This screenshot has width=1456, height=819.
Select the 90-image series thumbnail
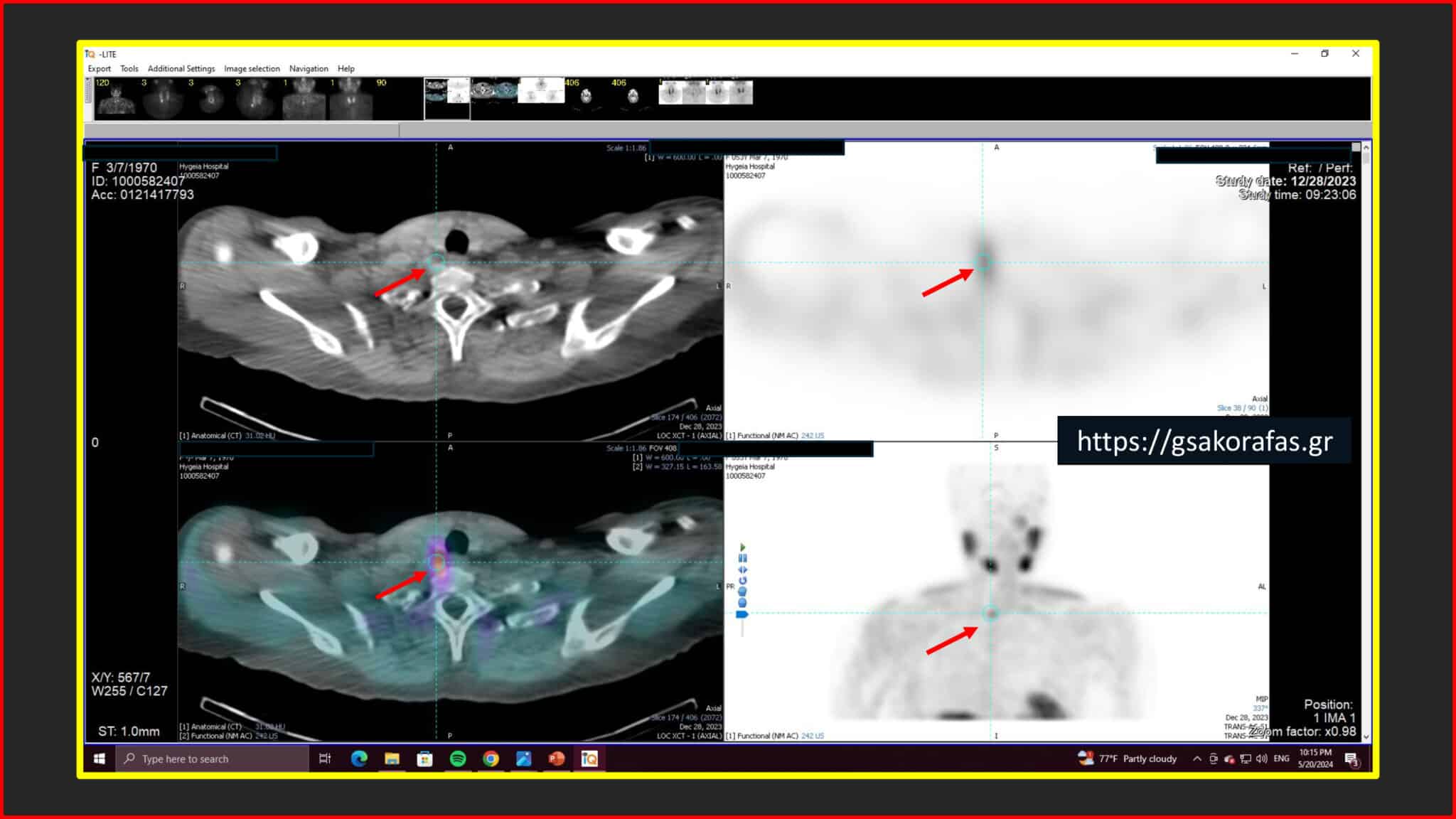click(x=395, y=99)
